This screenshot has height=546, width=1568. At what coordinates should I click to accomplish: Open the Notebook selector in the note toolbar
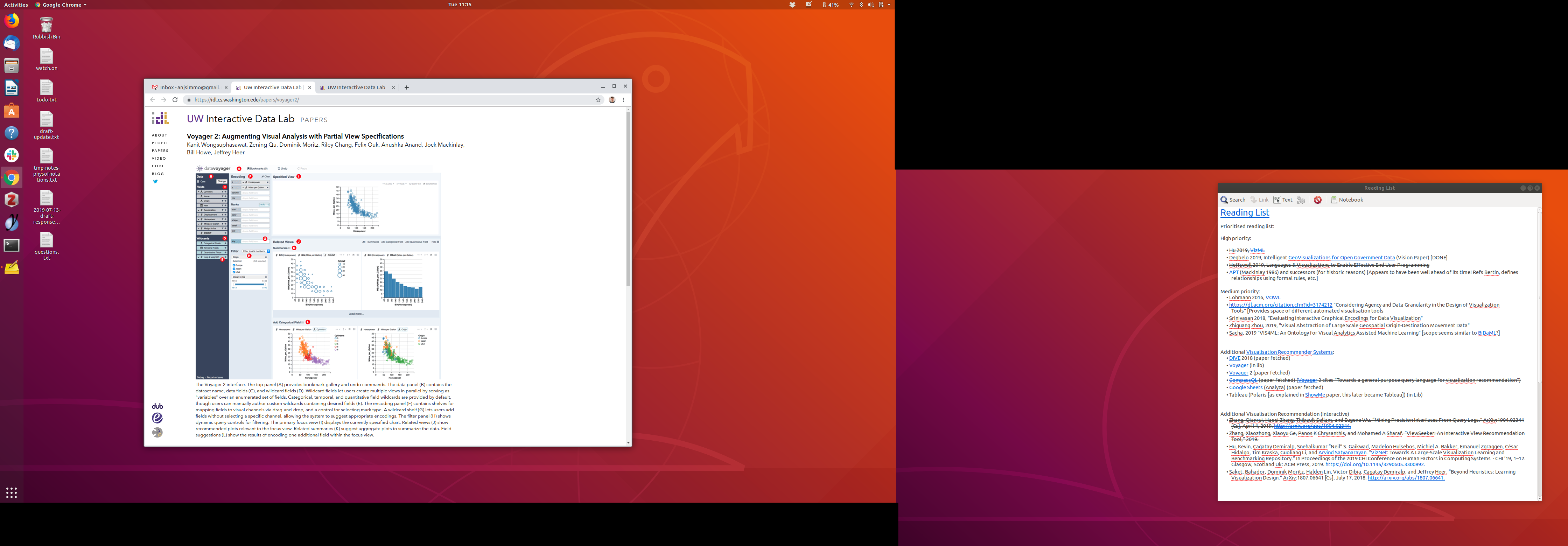click(x=1346, y=199)
